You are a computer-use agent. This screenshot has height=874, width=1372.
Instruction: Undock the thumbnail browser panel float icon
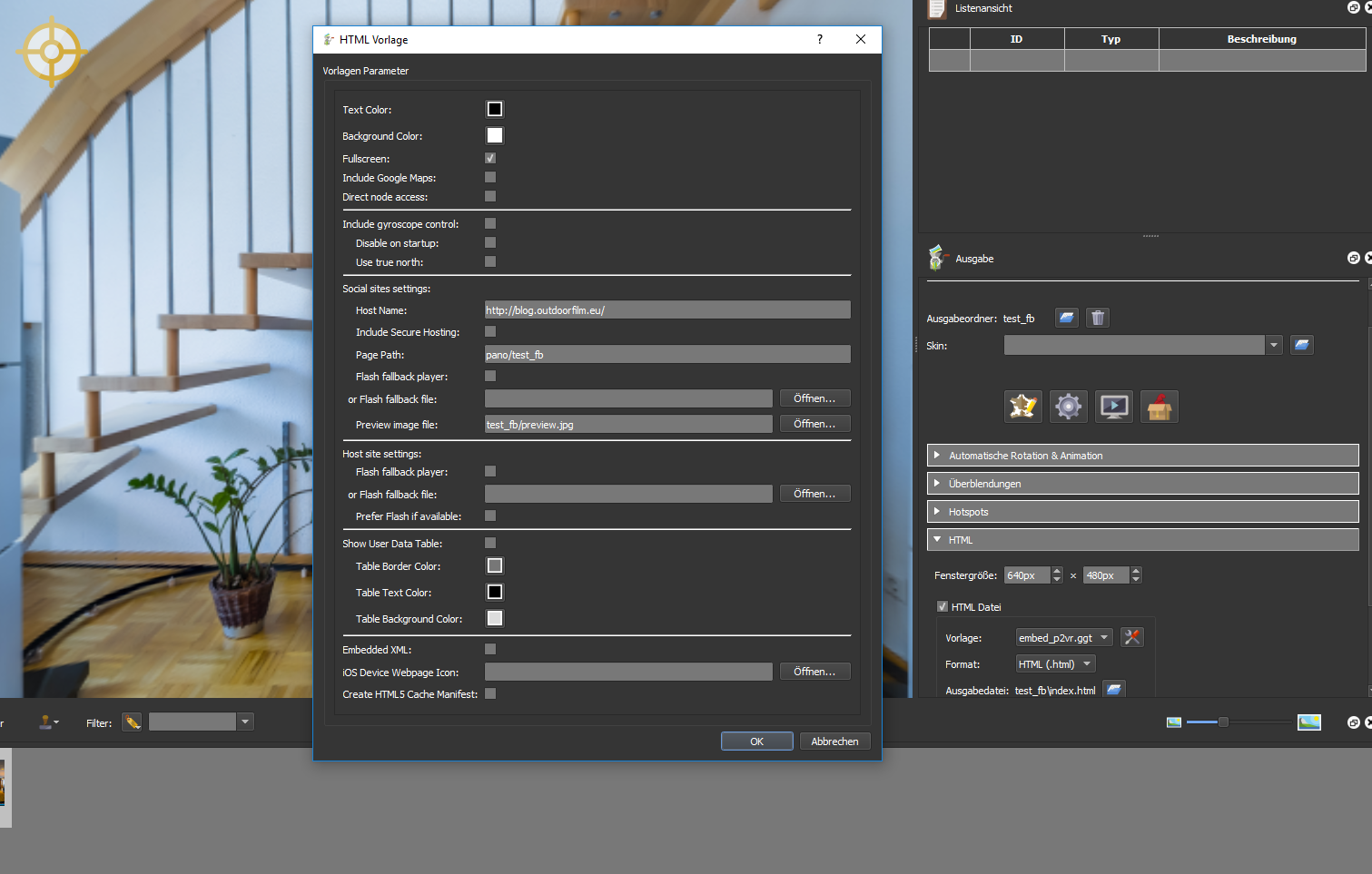(x=1353, y=722)
